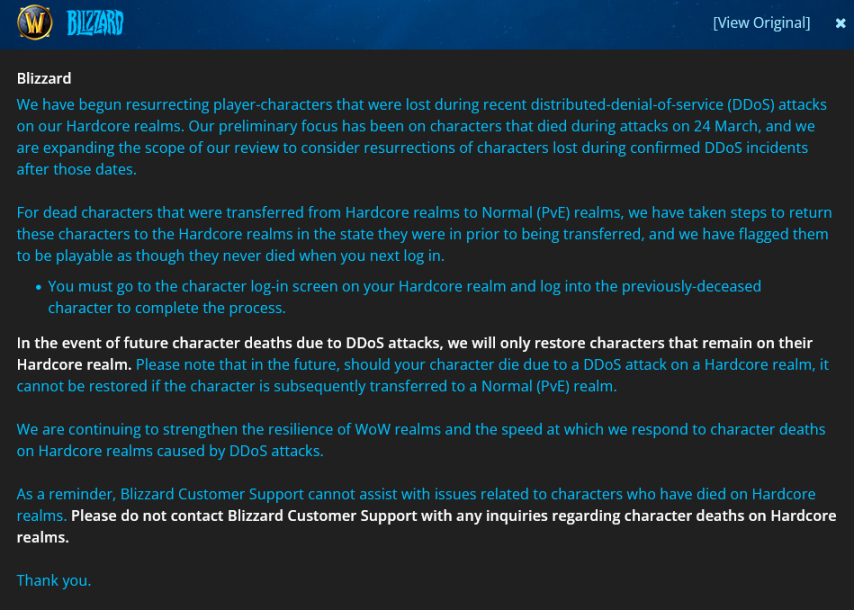
Task: Click the World of Warcraft gold logo icon
Action: [35, 22]
